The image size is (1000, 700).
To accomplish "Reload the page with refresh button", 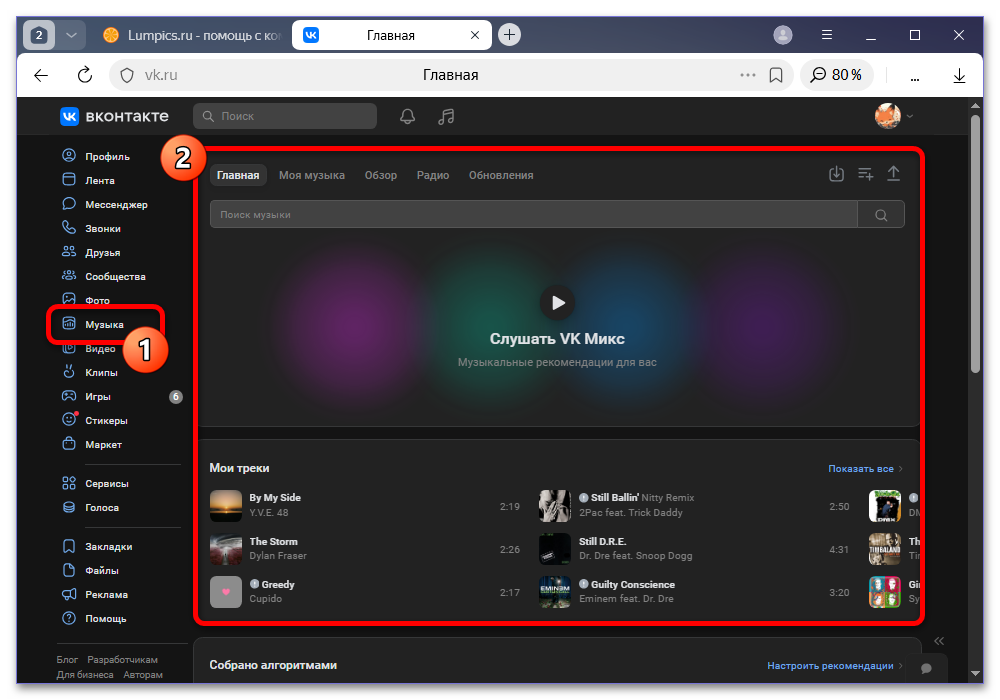I will click(84, 75).
